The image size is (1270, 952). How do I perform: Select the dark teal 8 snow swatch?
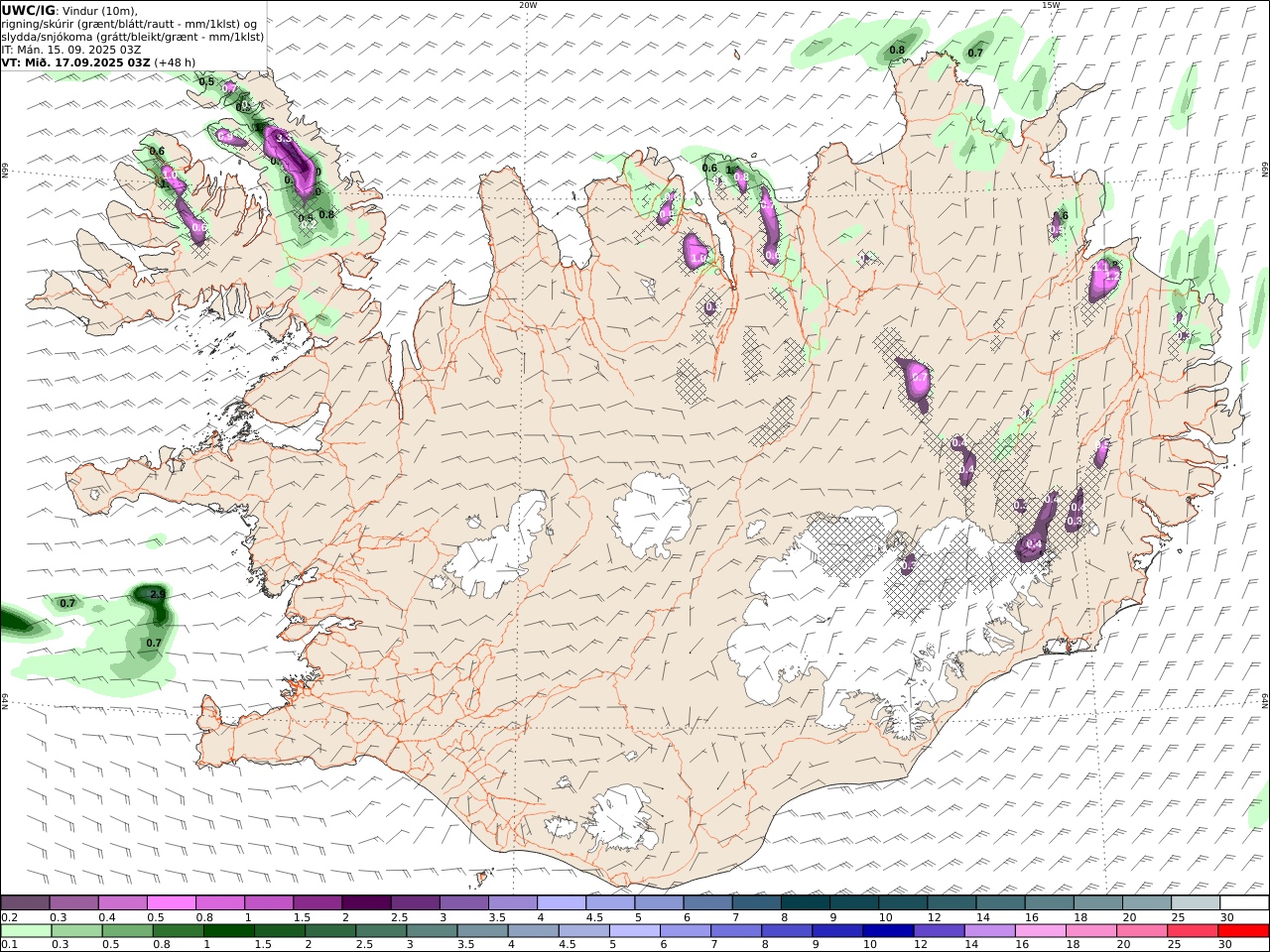pos(805,902)
